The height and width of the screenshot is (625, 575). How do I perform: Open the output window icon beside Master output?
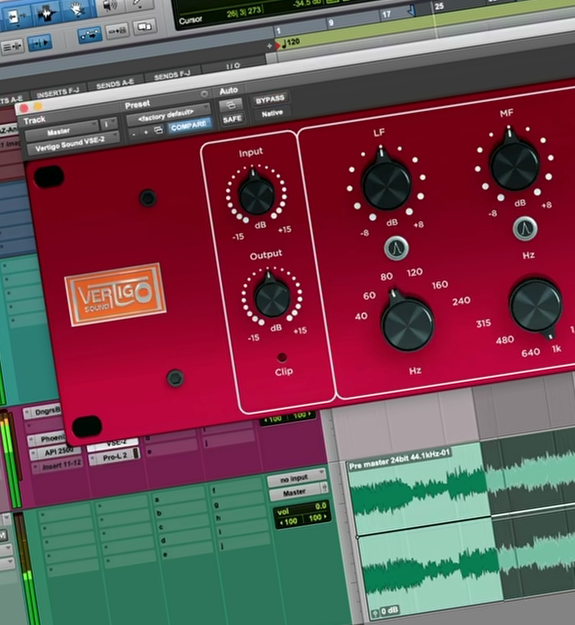point(324,487)
